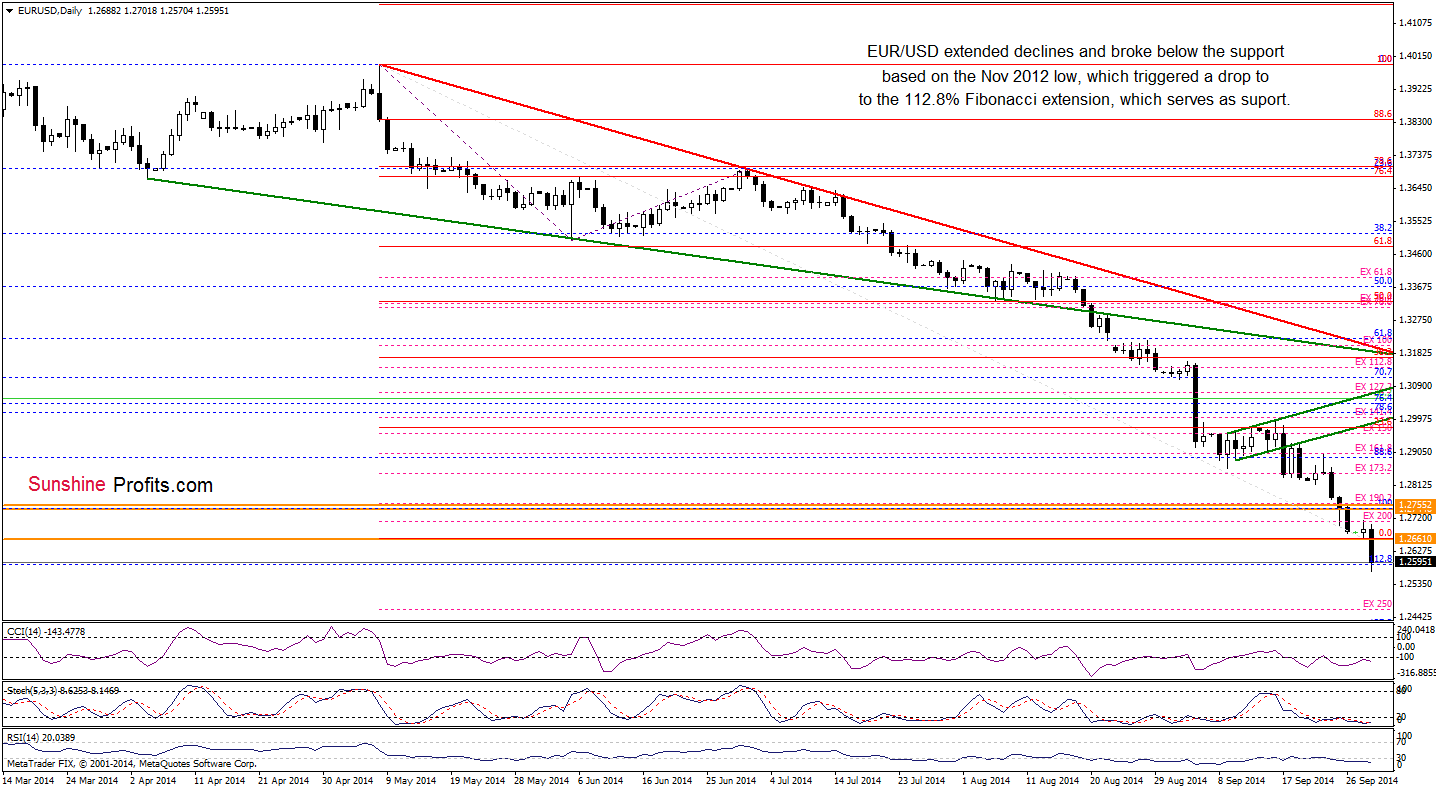Click the 70.7 Fibonacci level label

(x=1384, y=371)
